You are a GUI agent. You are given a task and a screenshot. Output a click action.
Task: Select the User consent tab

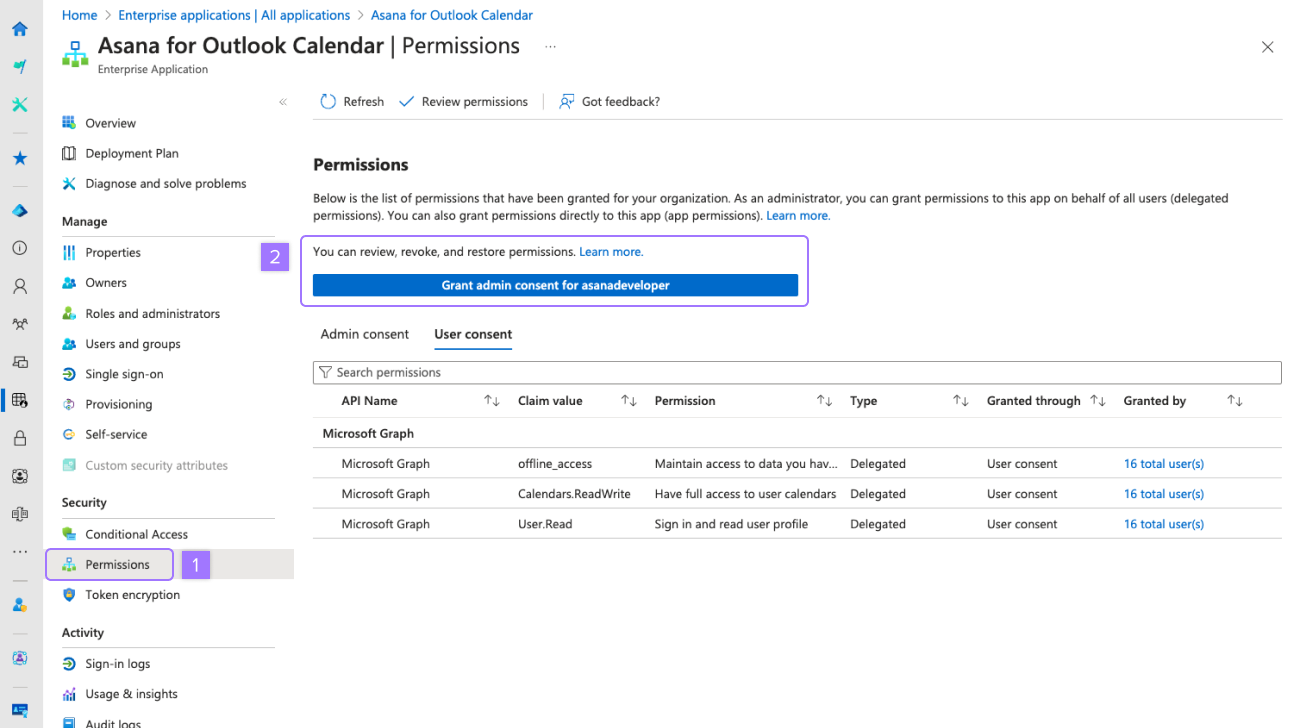click(x=473, y=334)
